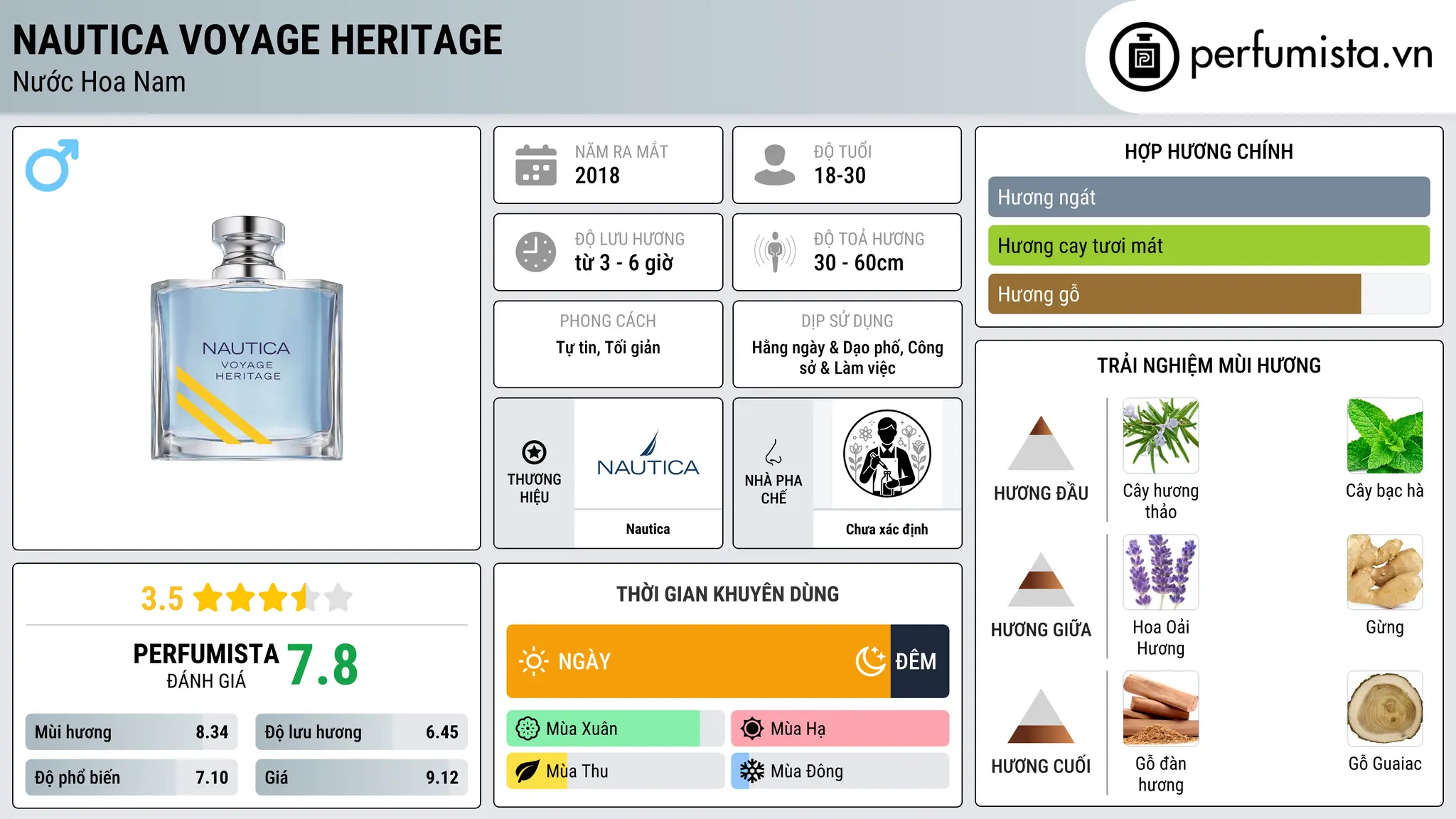This screenshot has height=819, width=1456.
Task: Click the perfumer illustration icon
Action: (x=887, y=454)
